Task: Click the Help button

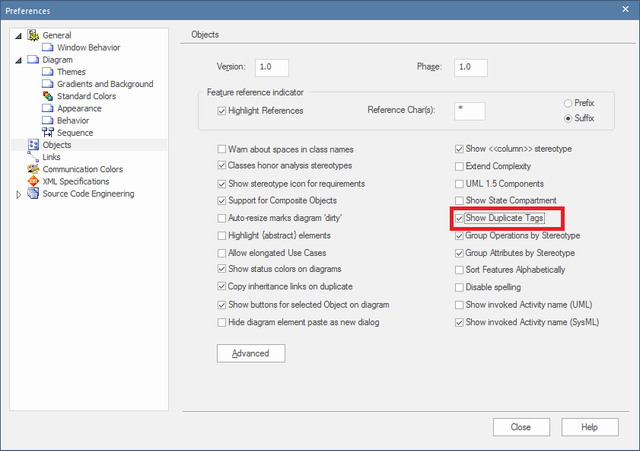Action: click(x=590, y=427)
